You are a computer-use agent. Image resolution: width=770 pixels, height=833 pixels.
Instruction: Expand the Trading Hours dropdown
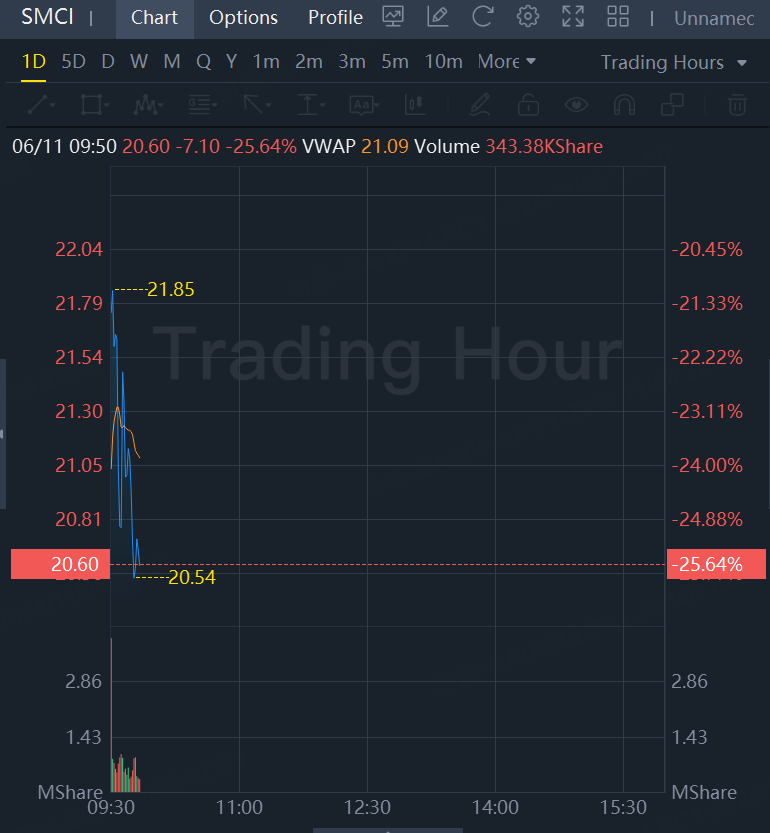pos(674,62)
